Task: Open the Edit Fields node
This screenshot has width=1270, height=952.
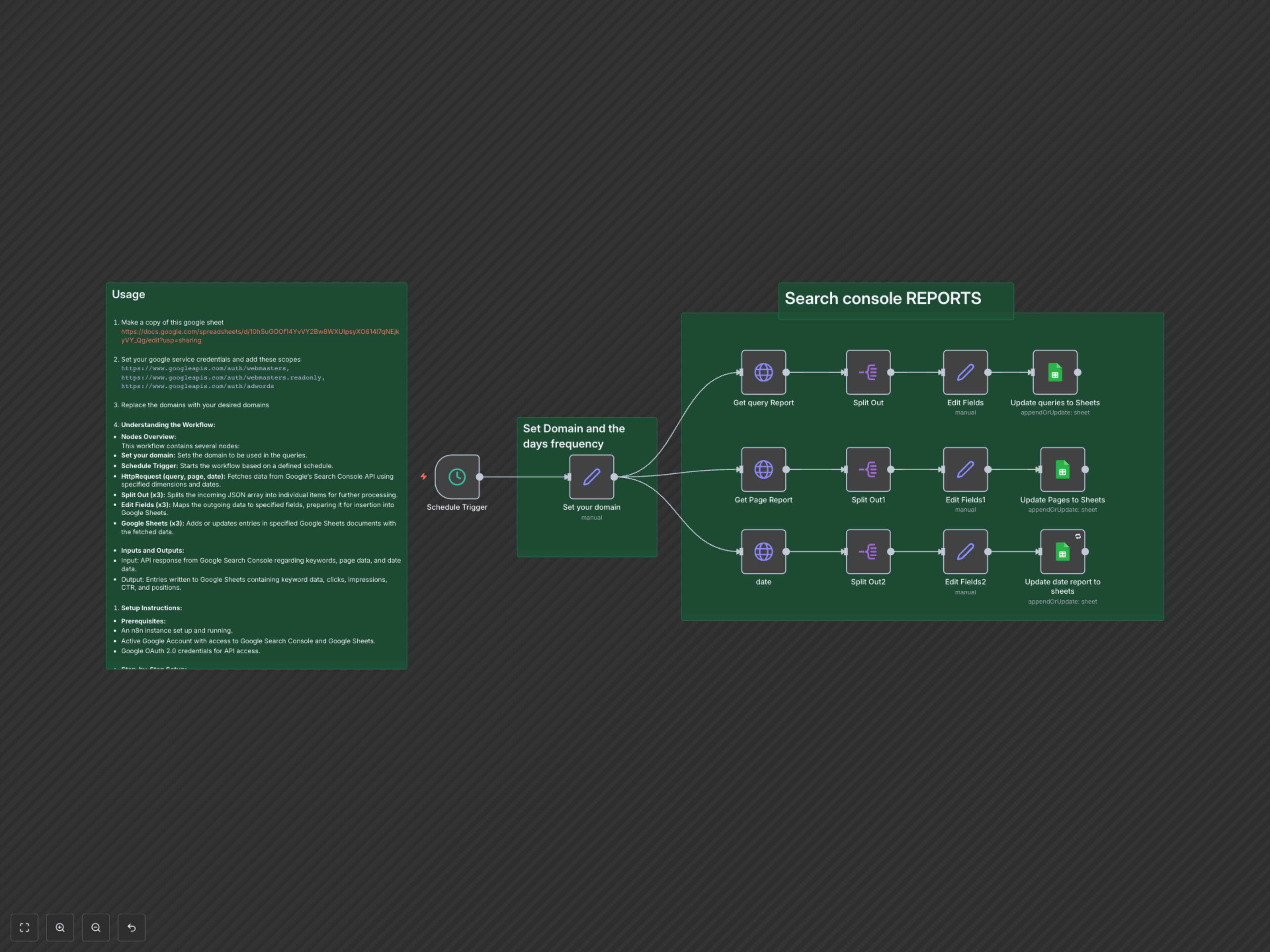Action: pos(964,372)
